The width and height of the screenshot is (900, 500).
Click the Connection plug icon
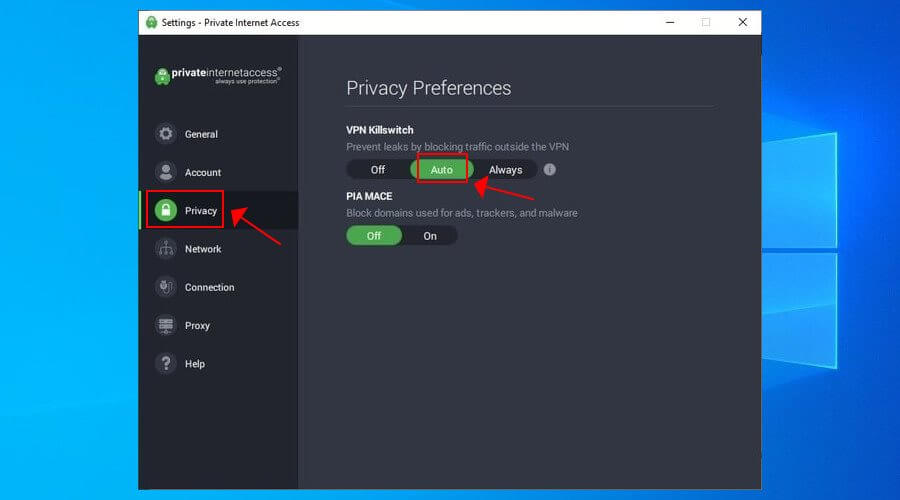point(166,287)
